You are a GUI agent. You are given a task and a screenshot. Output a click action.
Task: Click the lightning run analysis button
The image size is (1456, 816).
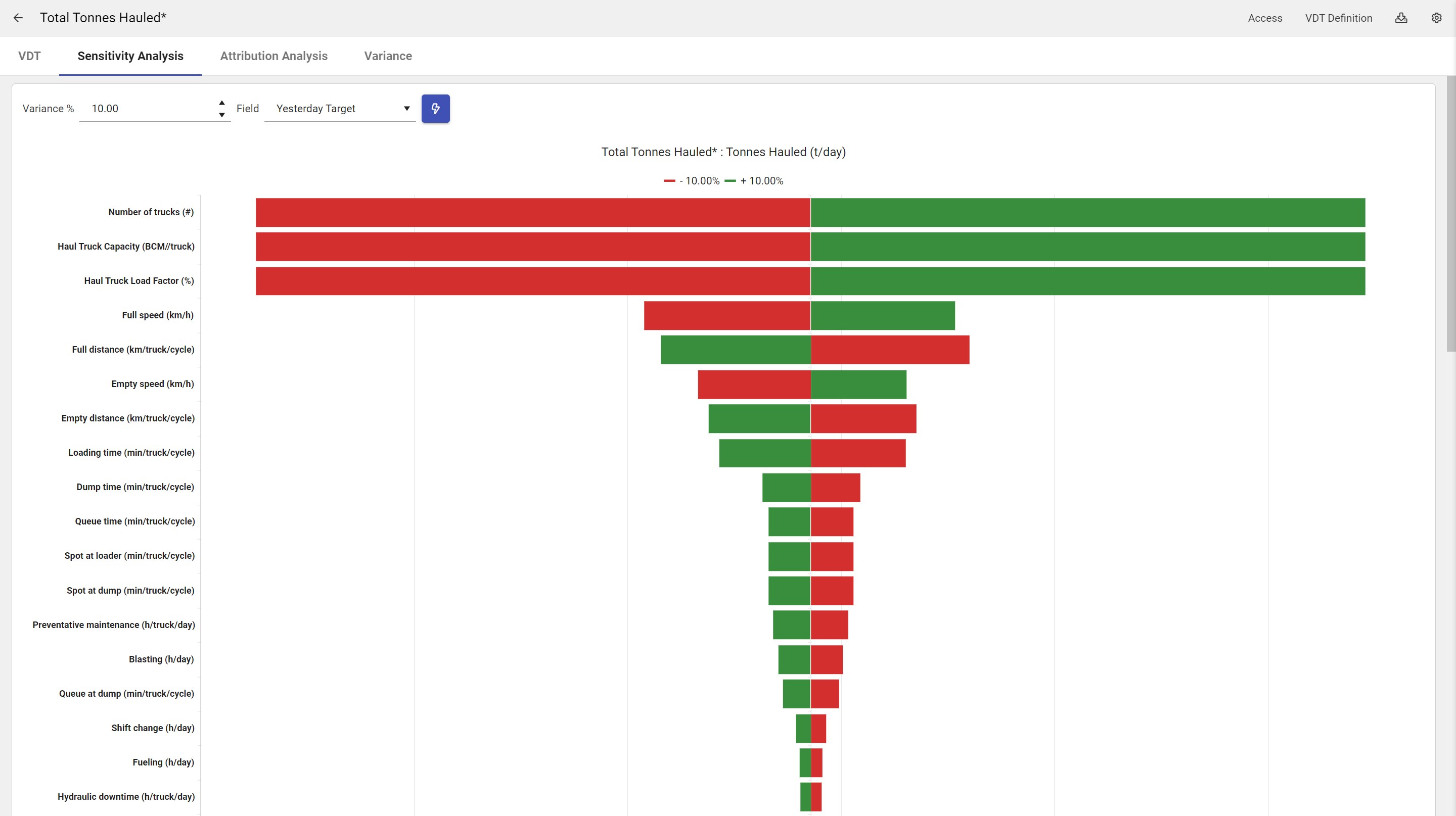point(435,109)
